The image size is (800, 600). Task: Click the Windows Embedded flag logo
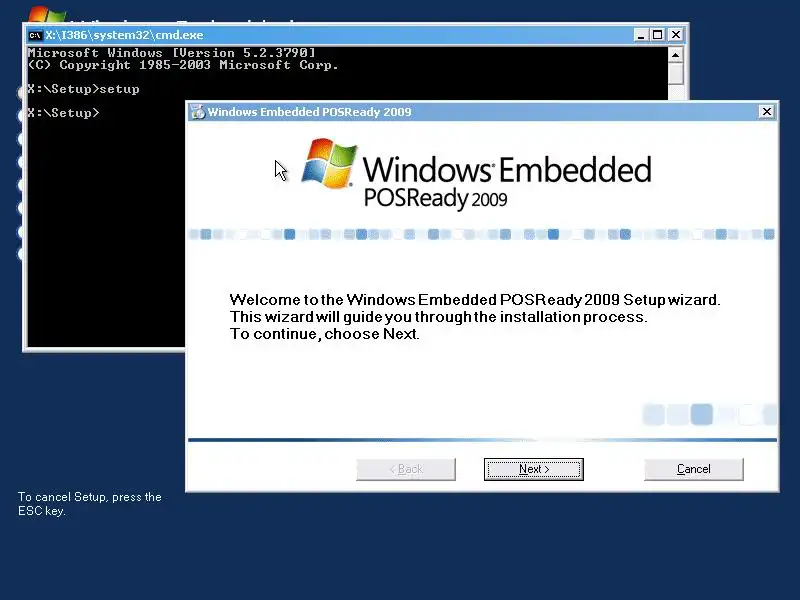(x=329, y=163)
